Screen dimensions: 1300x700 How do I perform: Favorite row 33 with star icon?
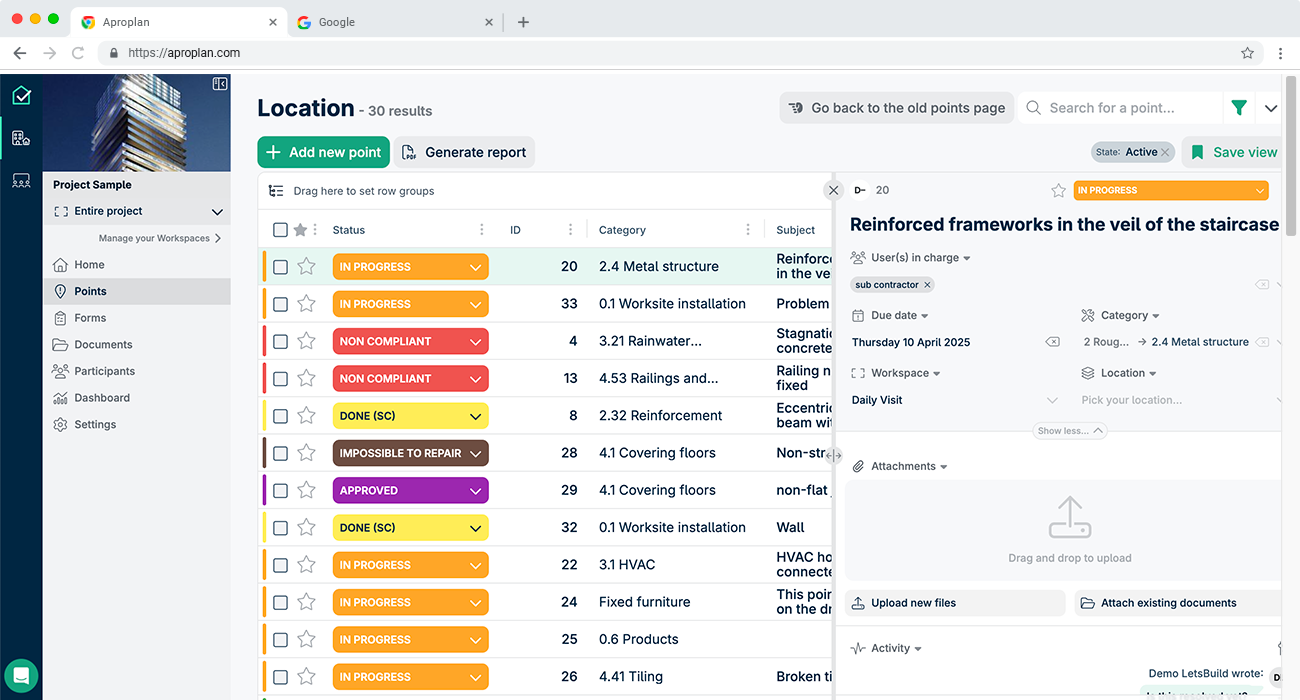coord(307,304)
